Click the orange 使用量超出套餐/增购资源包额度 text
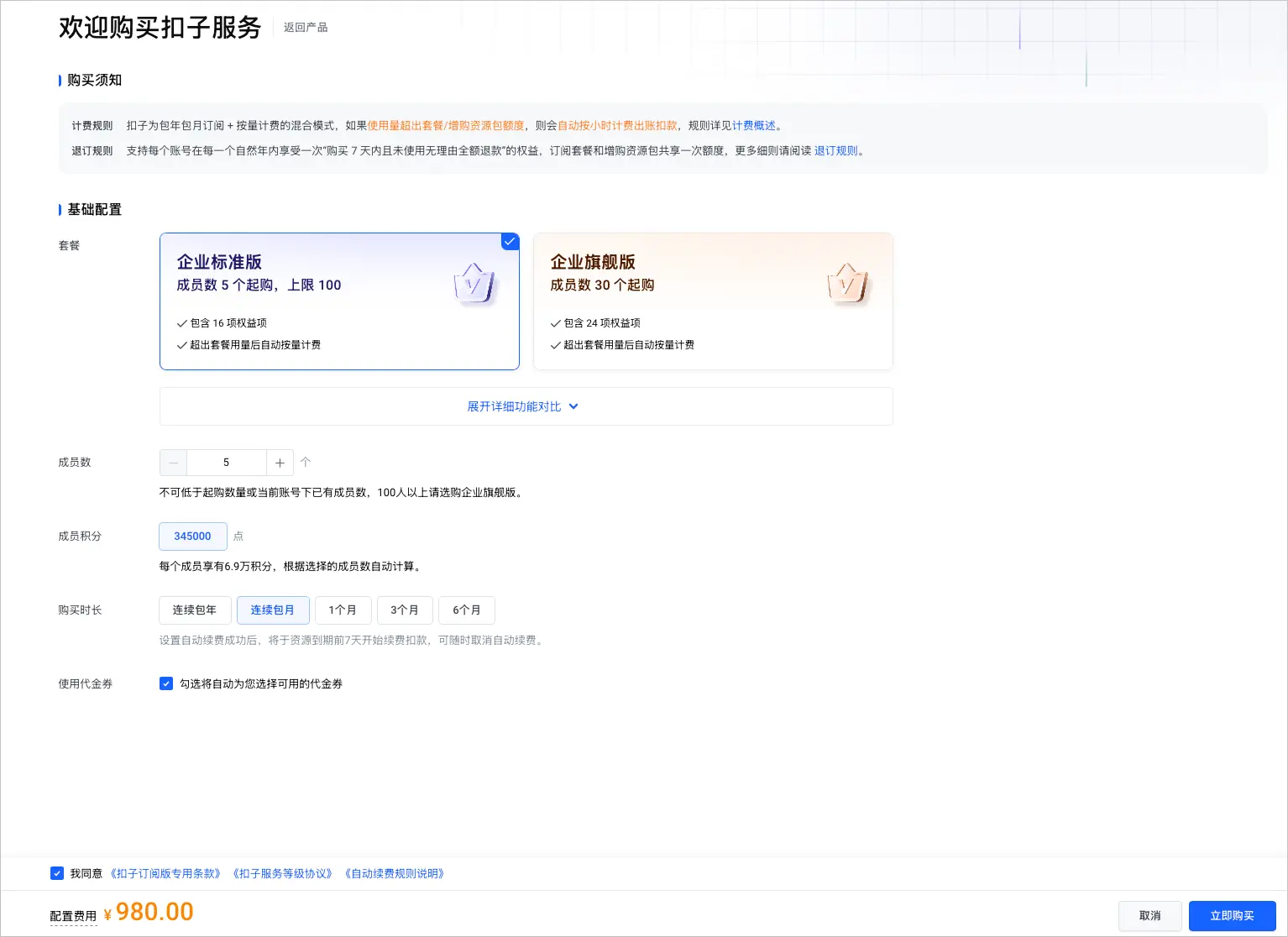Image resolution: width=1288 pixels, height=937 pixels. (446, 126)
